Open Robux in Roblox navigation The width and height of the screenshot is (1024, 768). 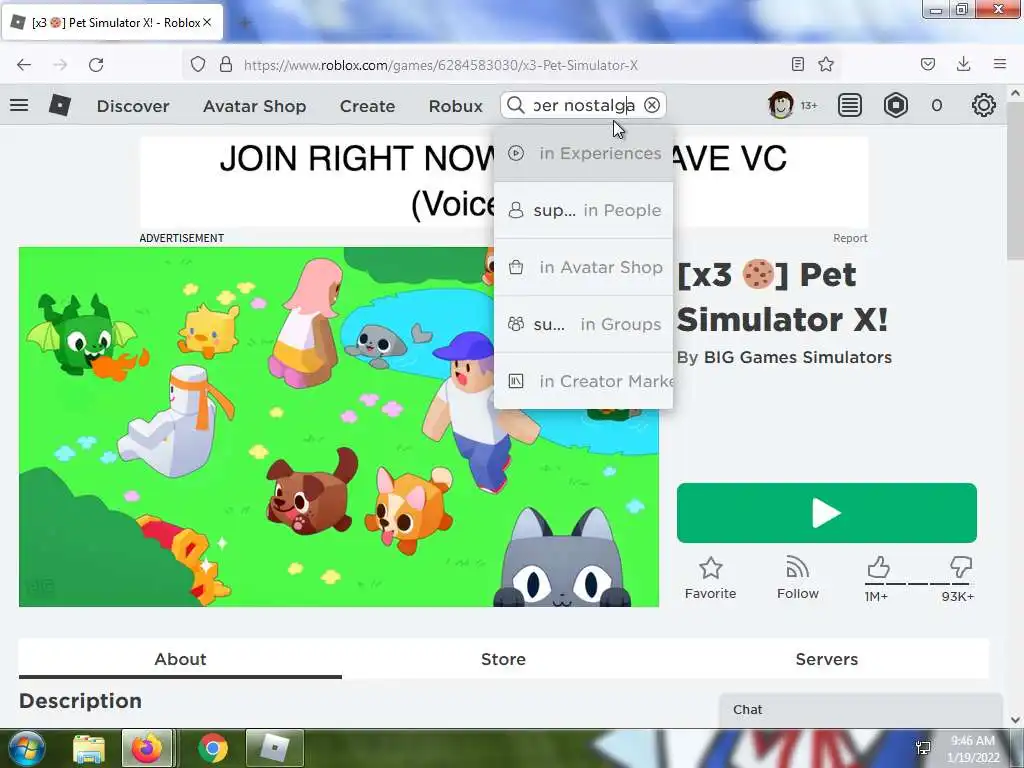pyautogui.click(x=456, y=106)
